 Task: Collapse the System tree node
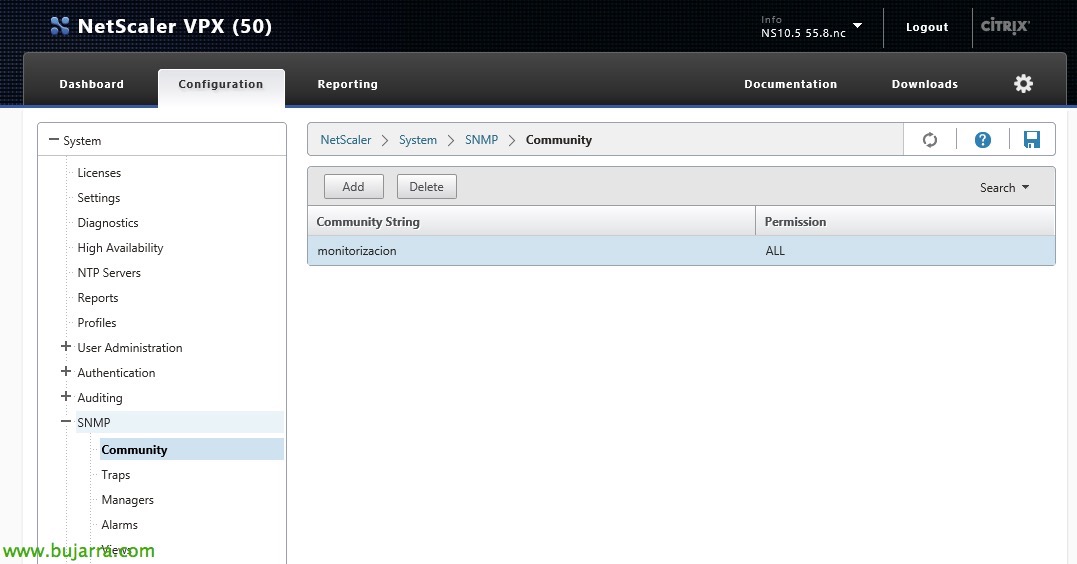pos(54,139)
